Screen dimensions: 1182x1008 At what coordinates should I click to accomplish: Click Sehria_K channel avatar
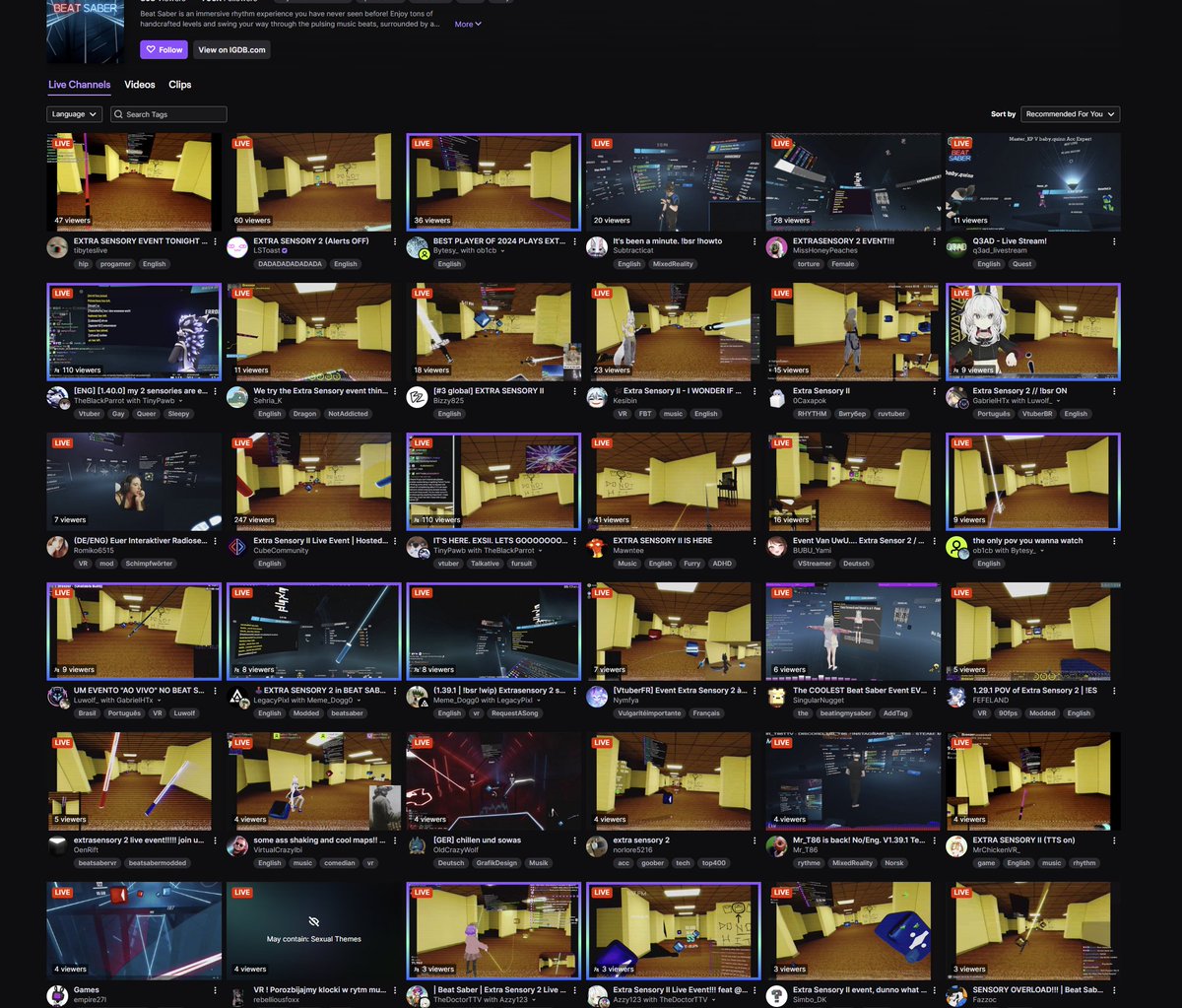[x=237, y=397]
